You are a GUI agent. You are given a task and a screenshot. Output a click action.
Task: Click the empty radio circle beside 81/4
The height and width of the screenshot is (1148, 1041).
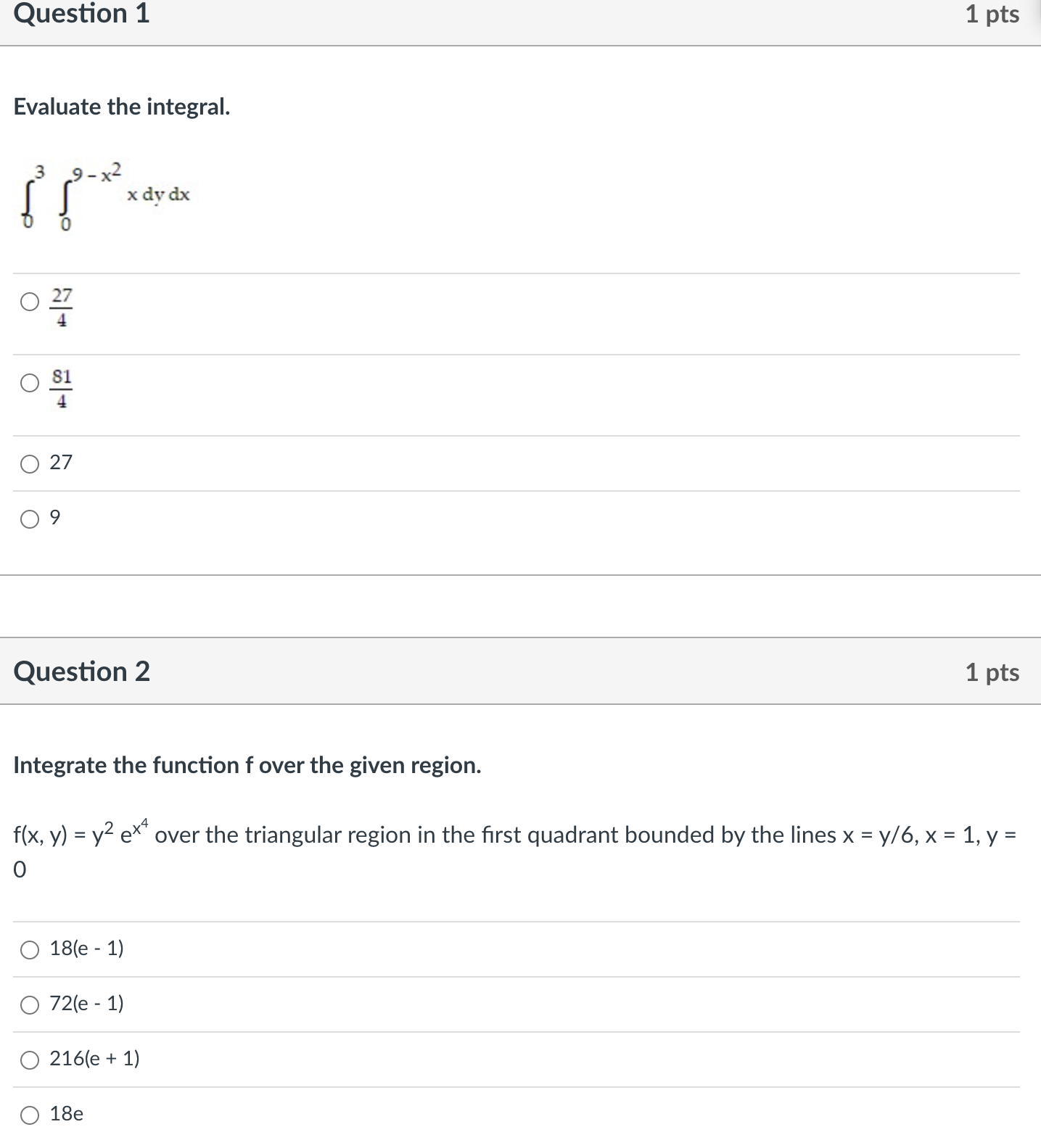pos(30,384)
